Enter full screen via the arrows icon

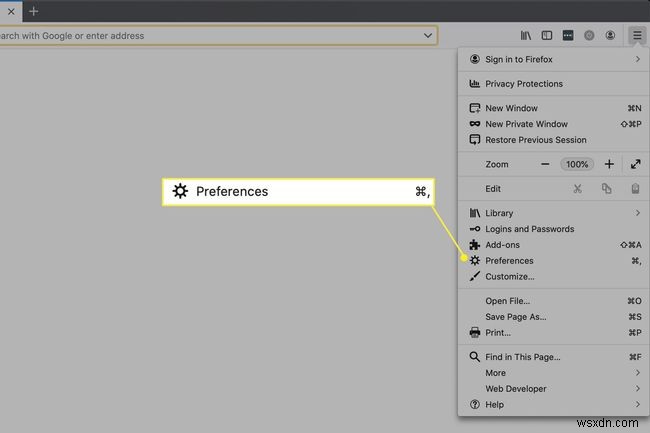pyautogui.click(x=635, y=164)
